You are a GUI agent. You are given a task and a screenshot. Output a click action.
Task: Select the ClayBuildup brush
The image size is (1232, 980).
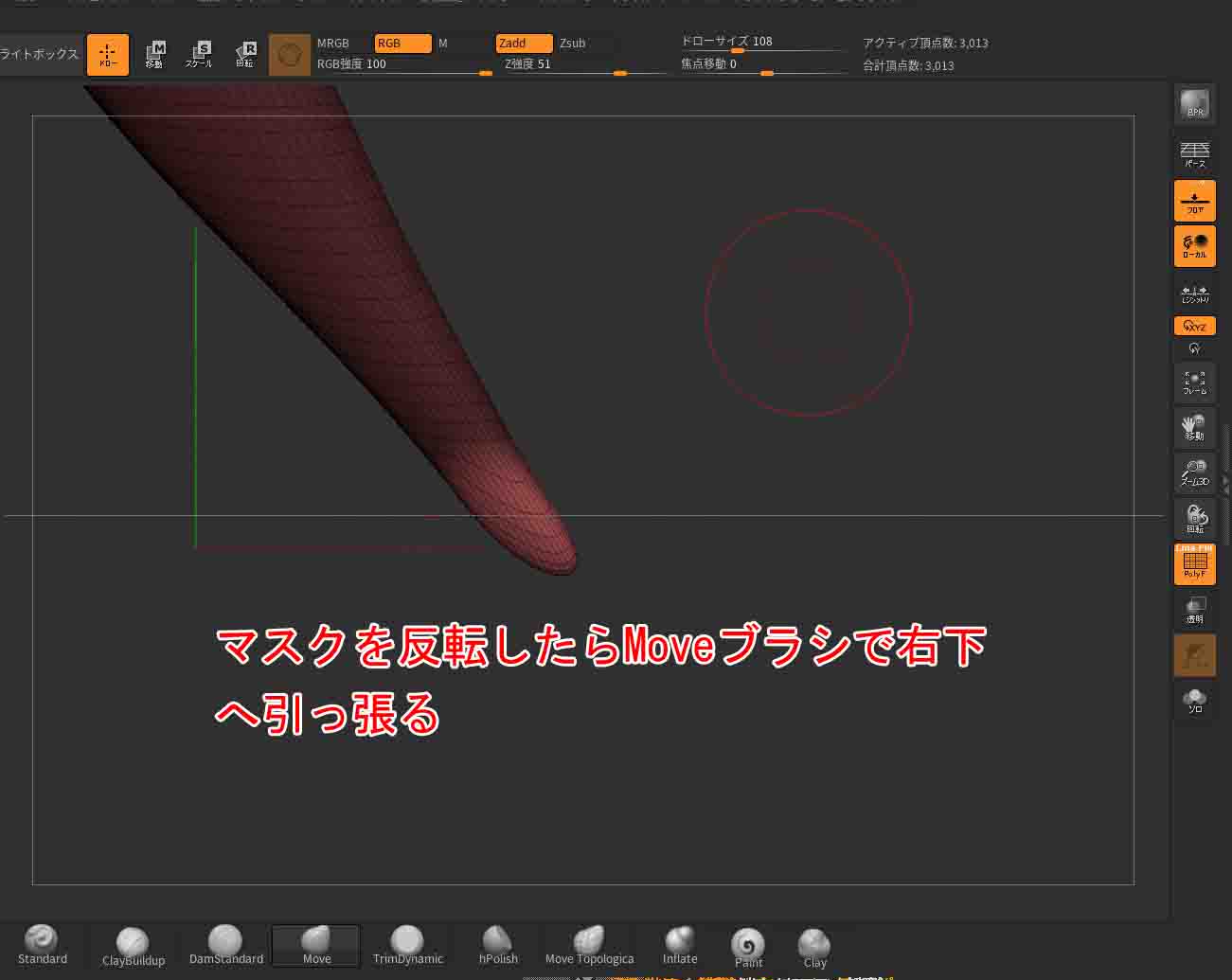[133, 946]
